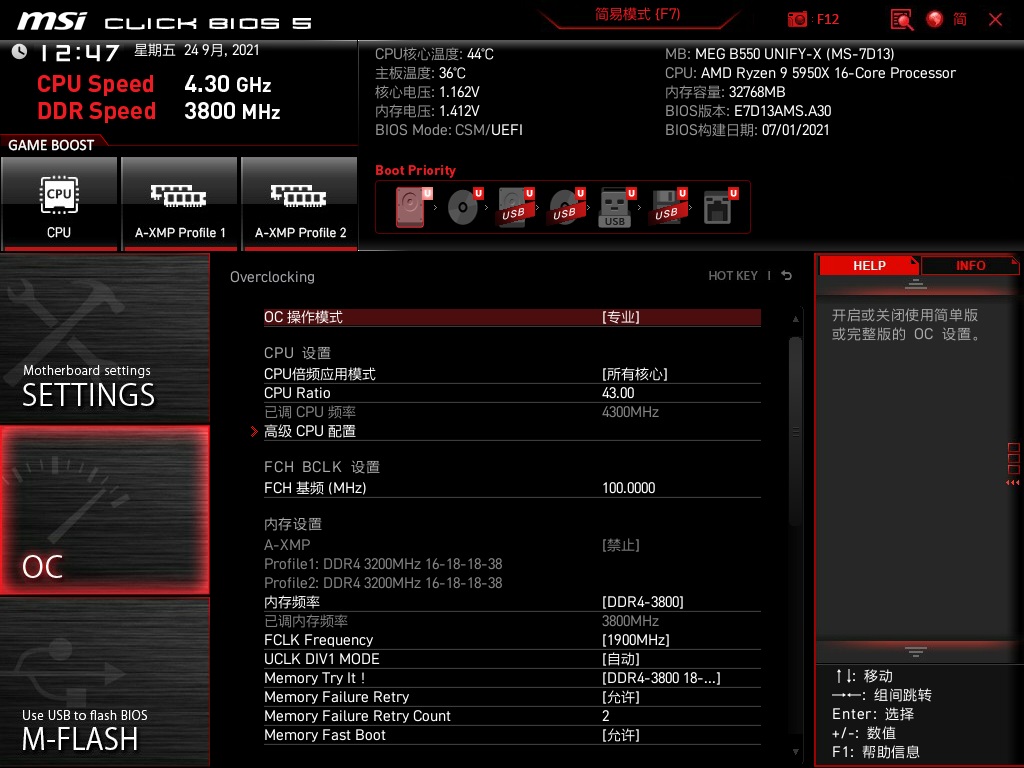Click the adjusted memory frequency 3800MHz row
The width and height of the screenshot is (1024, 768).
(x=512, y=621)
